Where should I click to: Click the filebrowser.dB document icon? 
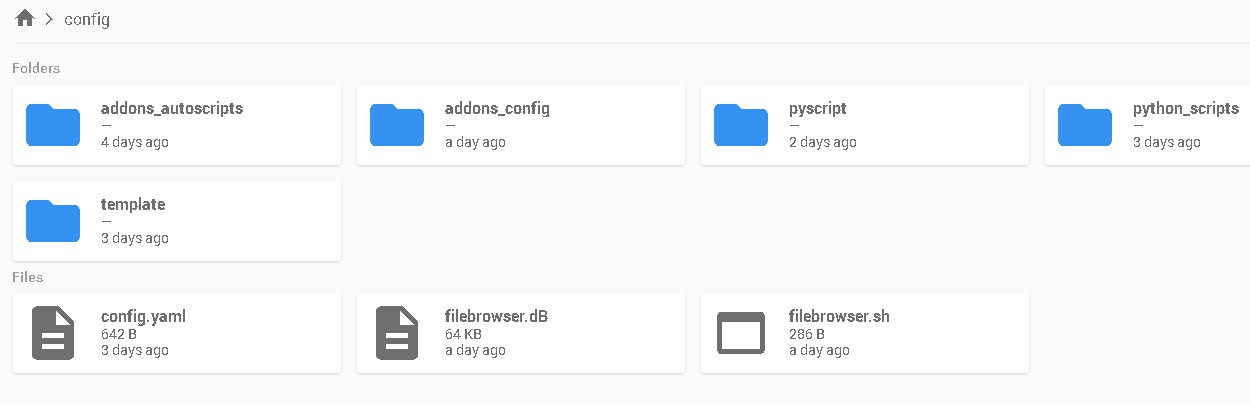tap(397, 333)
